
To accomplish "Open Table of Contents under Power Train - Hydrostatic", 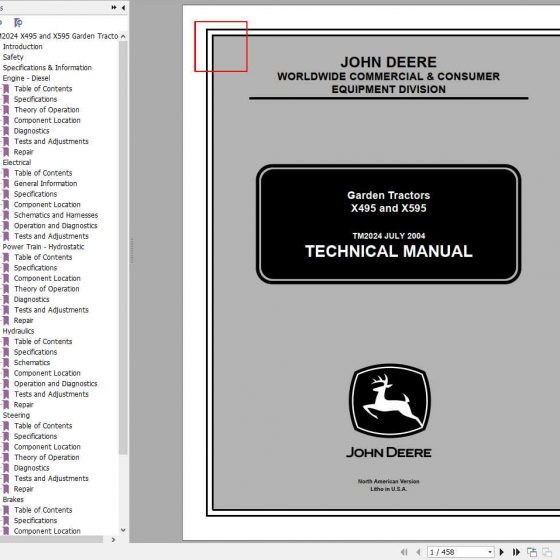I will 43,257.
